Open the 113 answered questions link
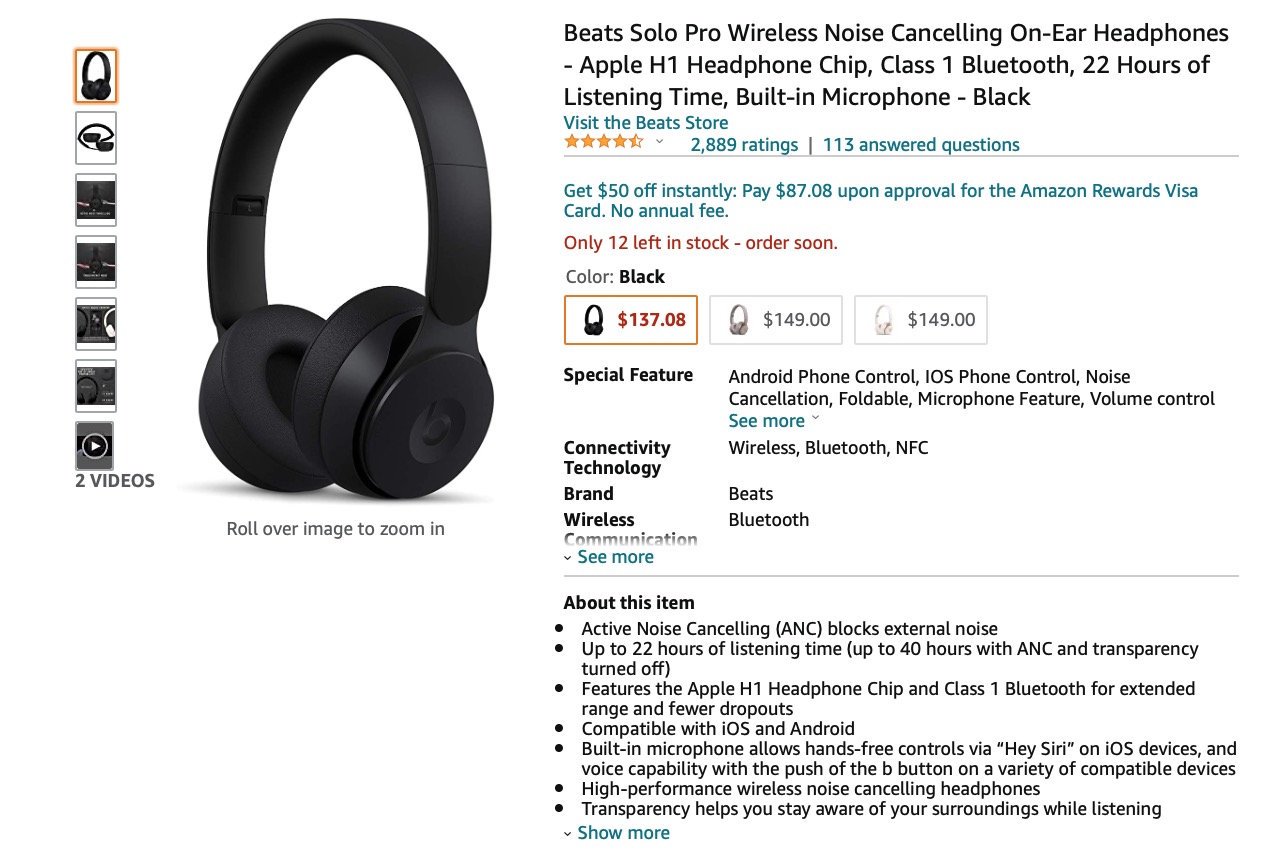The height and width of the screenshot is (858, 1262). point(921,145)
